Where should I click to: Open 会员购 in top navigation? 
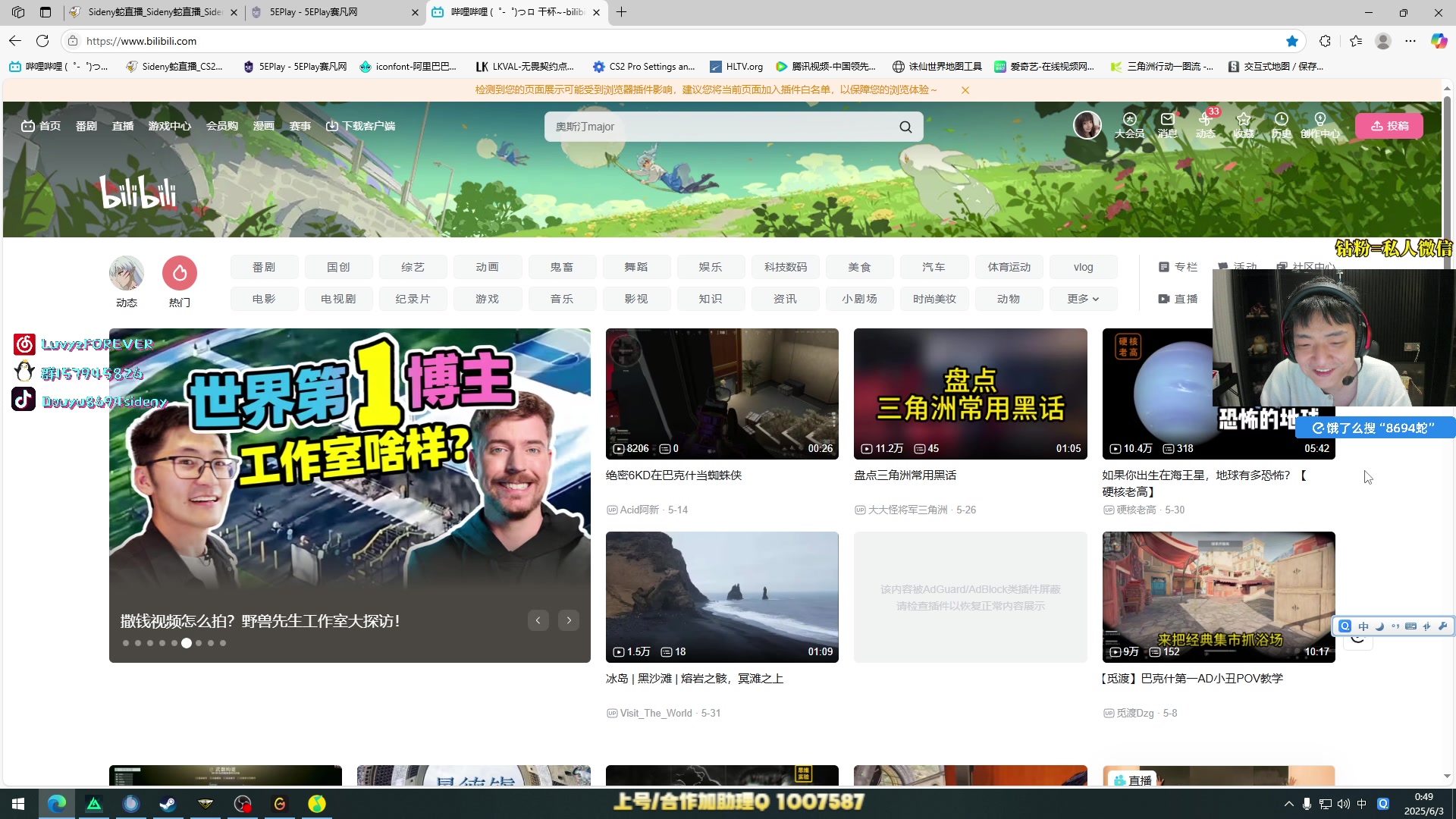click(222, 126)
